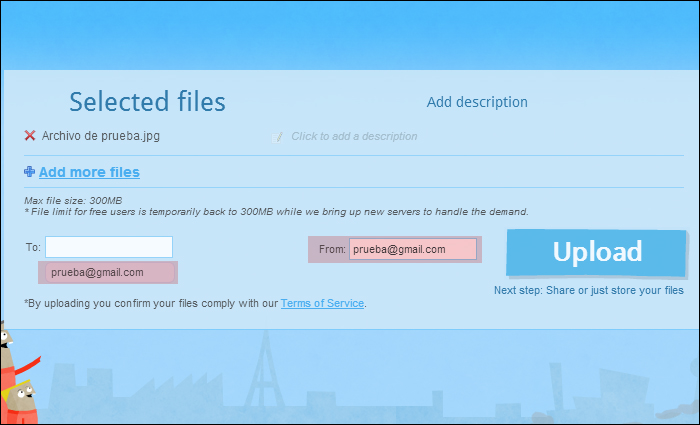Click the Add description heading
Screen dimensions: 700x425
click(x=477, y=102)
